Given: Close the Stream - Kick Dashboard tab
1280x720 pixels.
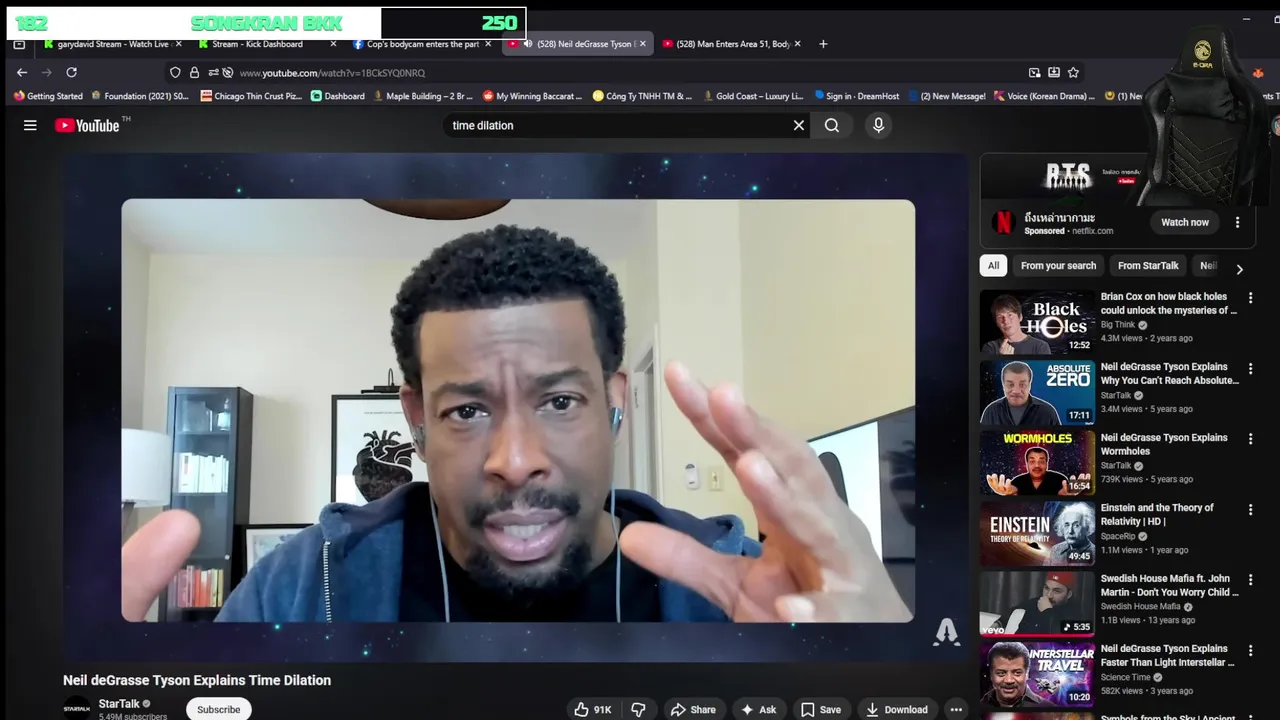Looking at the screenshot, I should pos(333,44).
